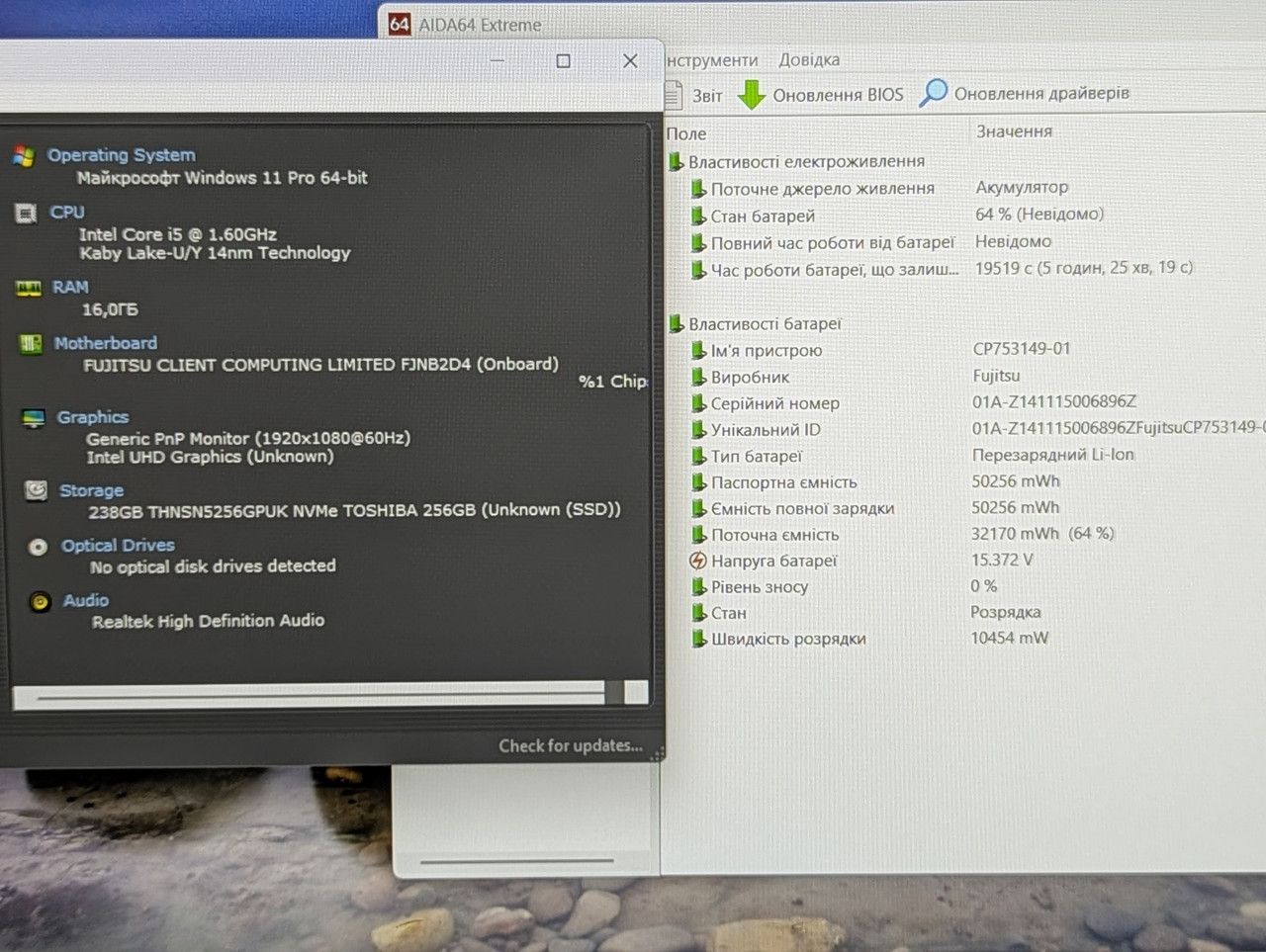Click the Check for updates link

click(571, 745)
